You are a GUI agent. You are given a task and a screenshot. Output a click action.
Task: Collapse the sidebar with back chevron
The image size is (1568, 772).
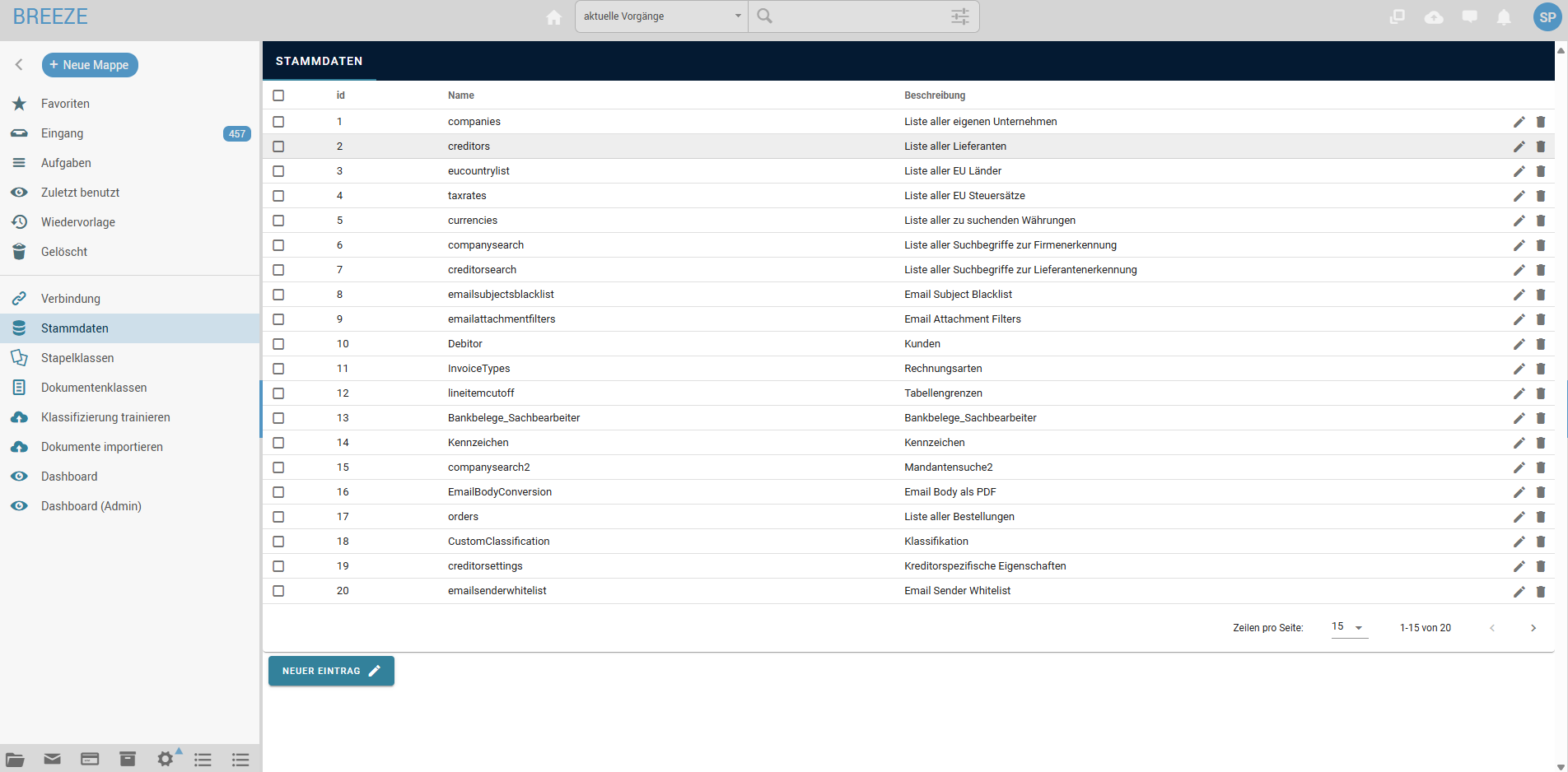19,64
